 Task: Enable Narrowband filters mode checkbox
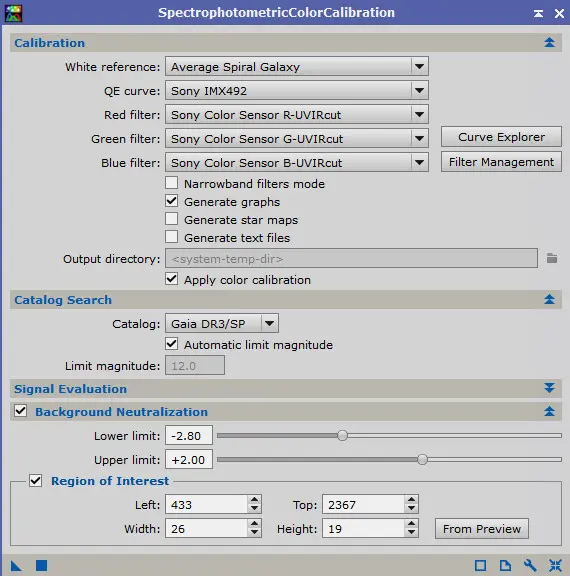pos(172,183)
